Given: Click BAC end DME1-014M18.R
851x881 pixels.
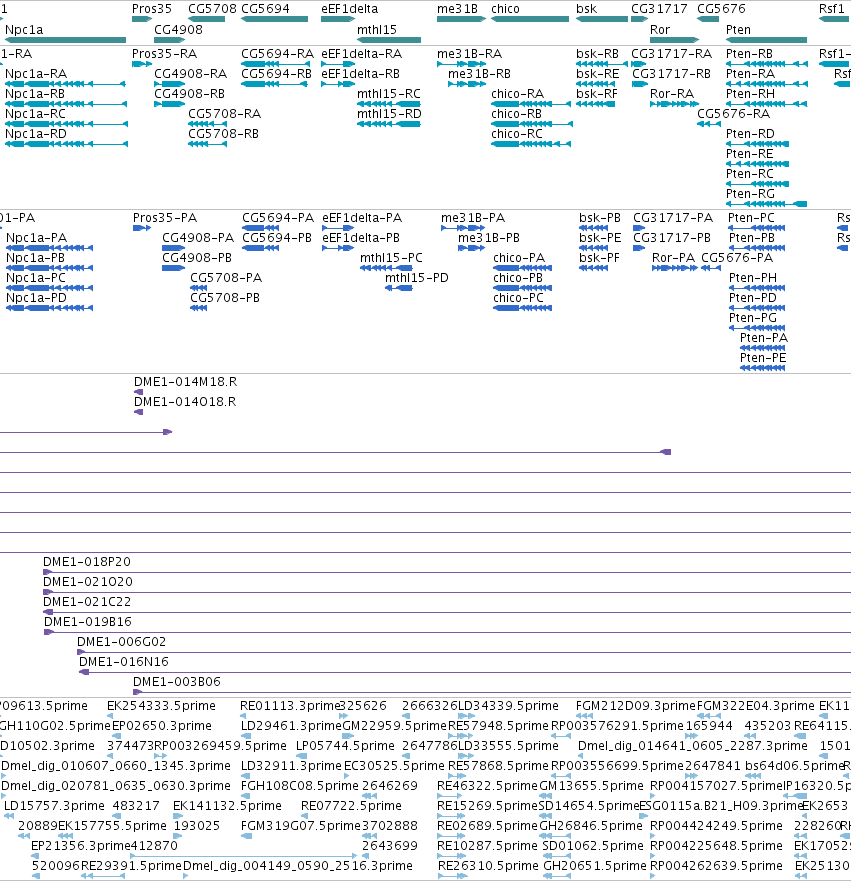Looking at the screenshot, I should coord(185,382).
